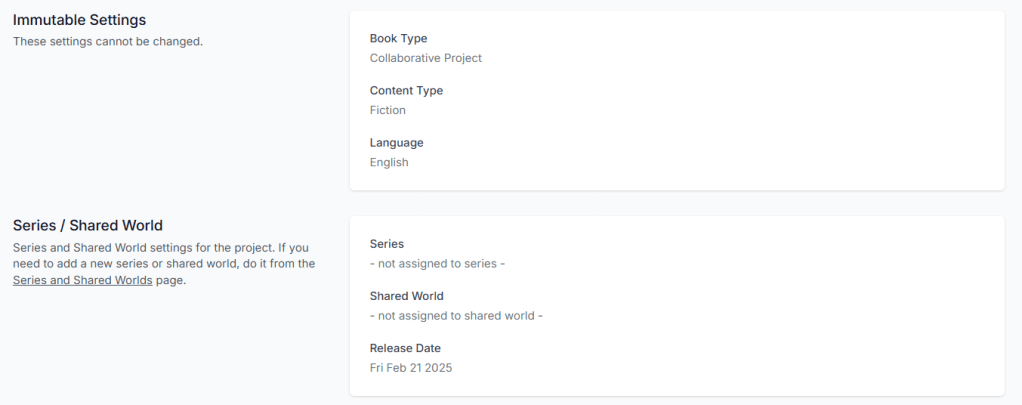Click the '- not assigned to series -' value
1022x405 pixels.
click(x=438, y=264)
